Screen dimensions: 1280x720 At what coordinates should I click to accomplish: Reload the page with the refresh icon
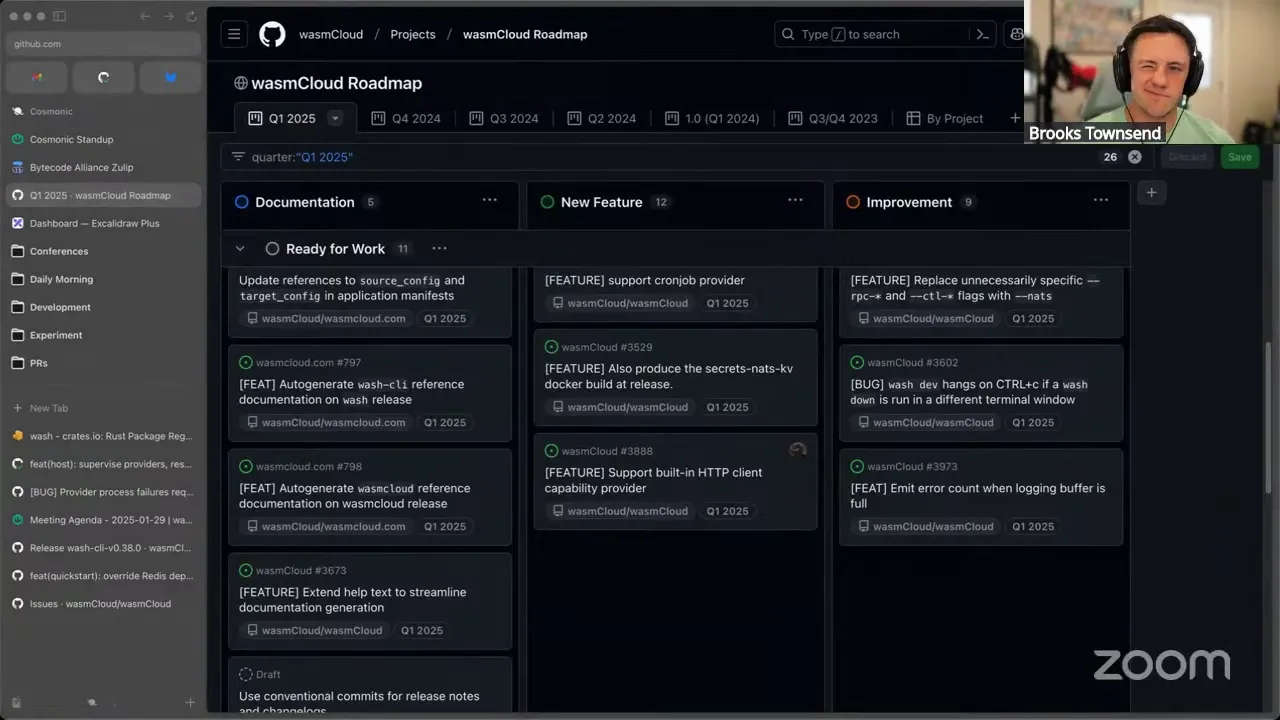pos(191,16)
